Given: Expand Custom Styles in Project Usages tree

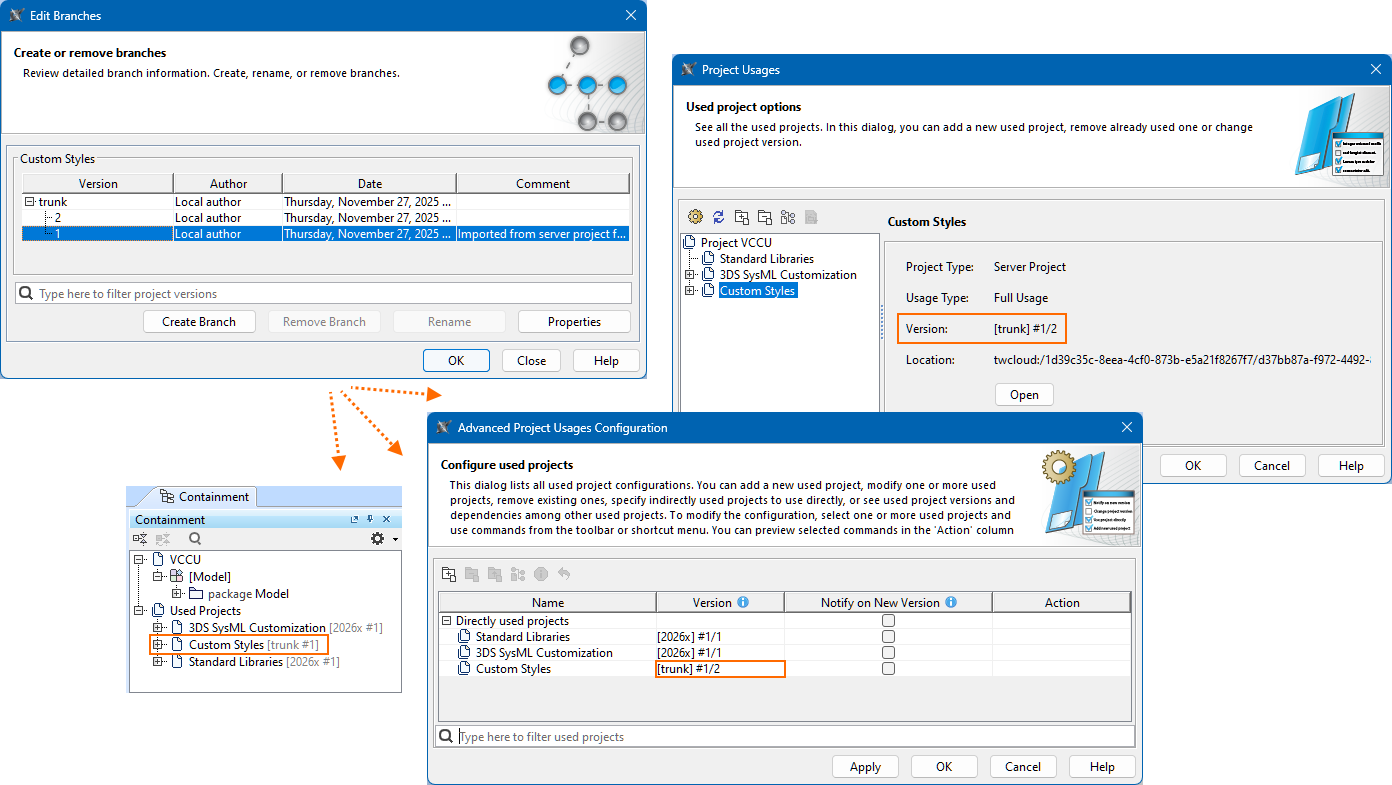Looking at the screenshot, I should 690,291.
